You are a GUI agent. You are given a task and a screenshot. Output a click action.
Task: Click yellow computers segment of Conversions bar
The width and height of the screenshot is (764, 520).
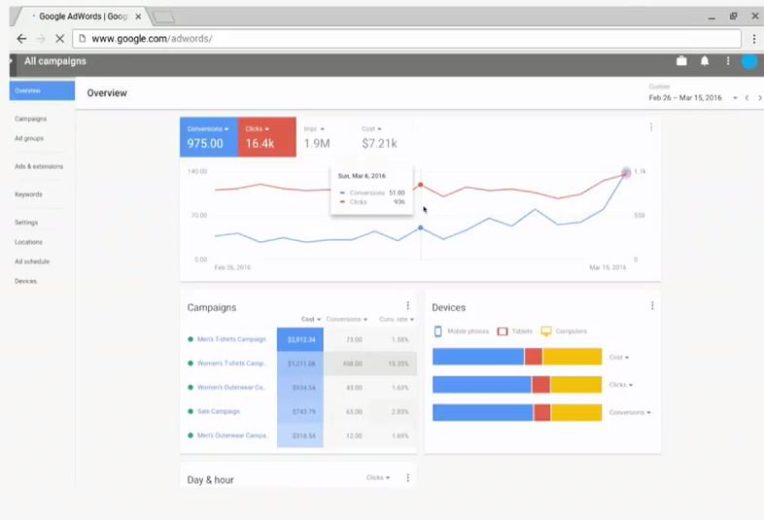click(576, 413)
